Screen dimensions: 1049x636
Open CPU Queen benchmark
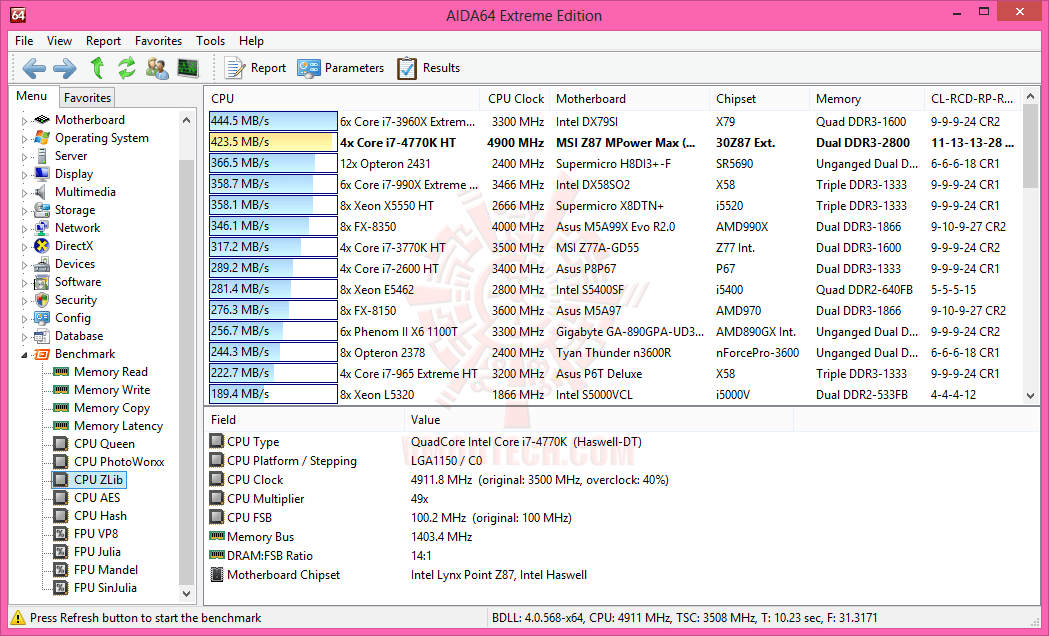click(104, 444)
